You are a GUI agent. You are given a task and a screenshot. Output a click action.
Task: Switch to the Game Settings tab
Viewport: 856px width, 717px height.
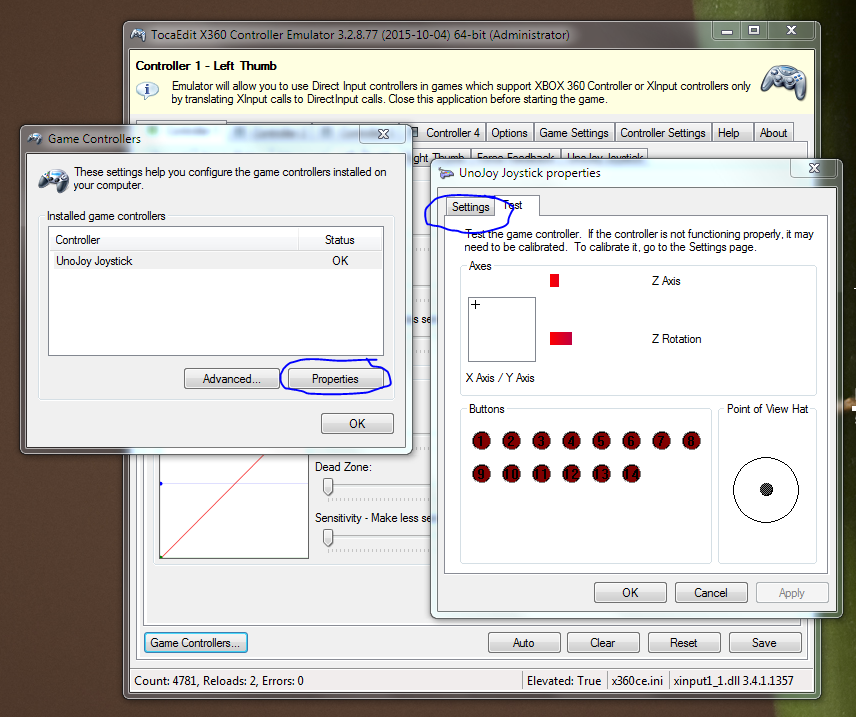tap(574, 133)
